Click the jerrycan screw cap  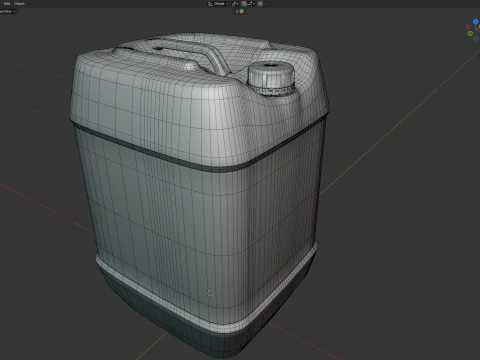pyautogui.click(x=271, y=78)
